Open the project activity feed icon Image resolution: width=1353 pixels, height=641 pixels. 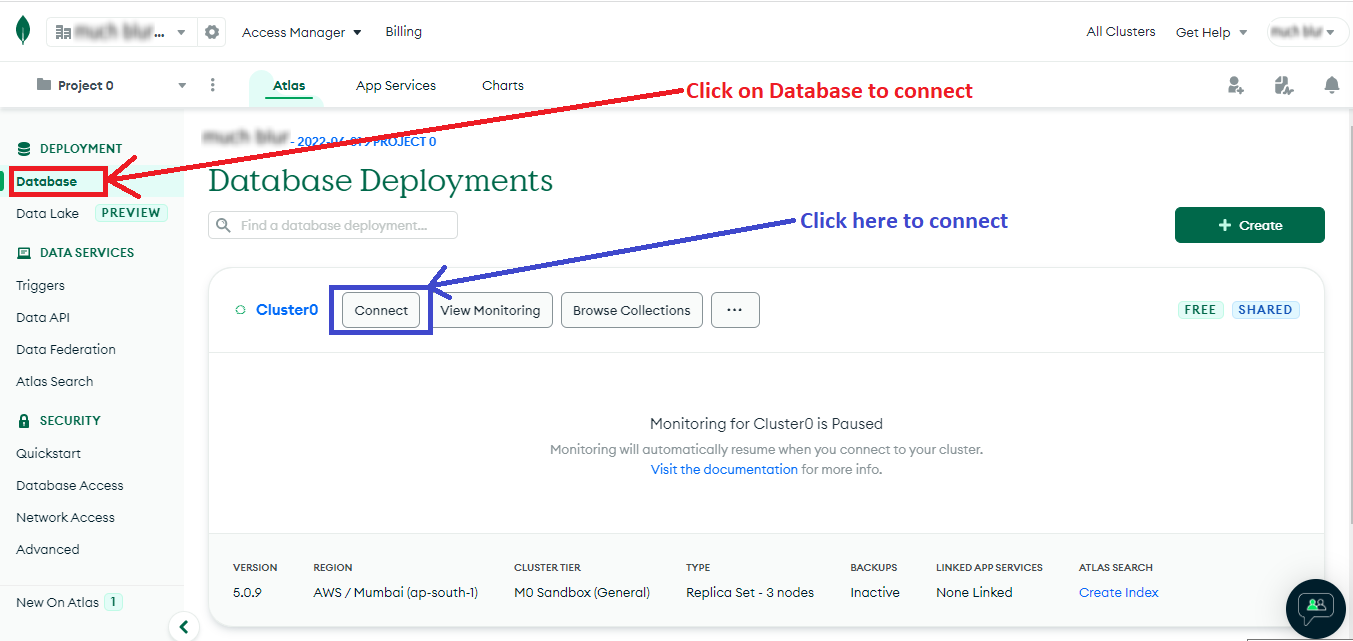pos(1284,85)
